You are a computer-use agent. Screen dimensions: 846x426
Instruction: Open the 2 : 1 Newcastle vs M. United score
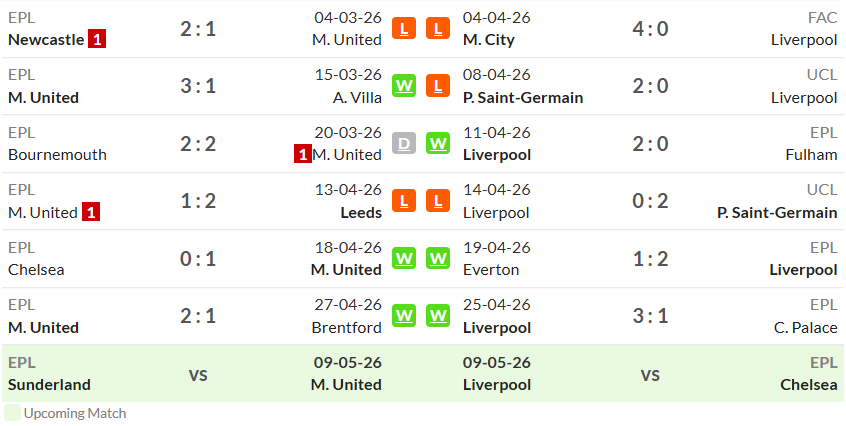click(x=198, y=29)
